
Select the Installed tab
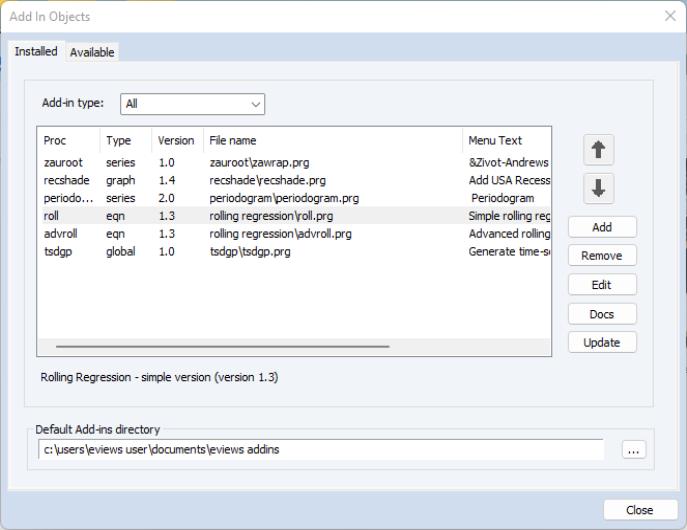pos(36,51)
